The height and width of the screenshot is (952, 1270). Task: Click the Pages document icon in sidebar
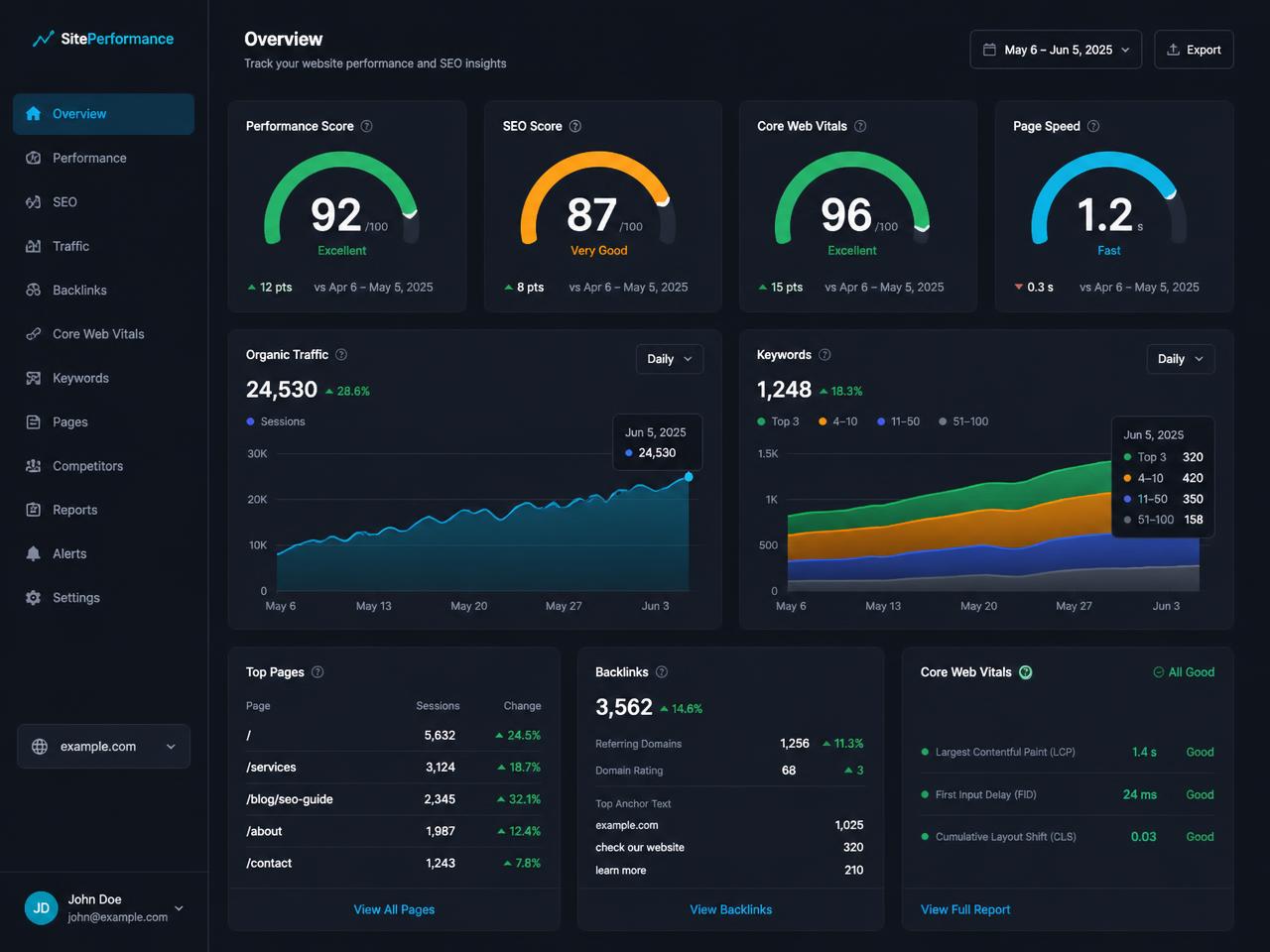(x=34, y=421)
